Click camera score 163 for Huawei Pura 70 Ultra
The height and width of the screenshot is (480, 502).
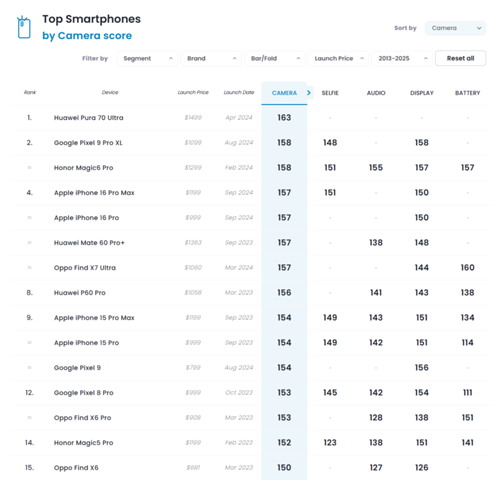pyautogui.click(x=284, y=118)
